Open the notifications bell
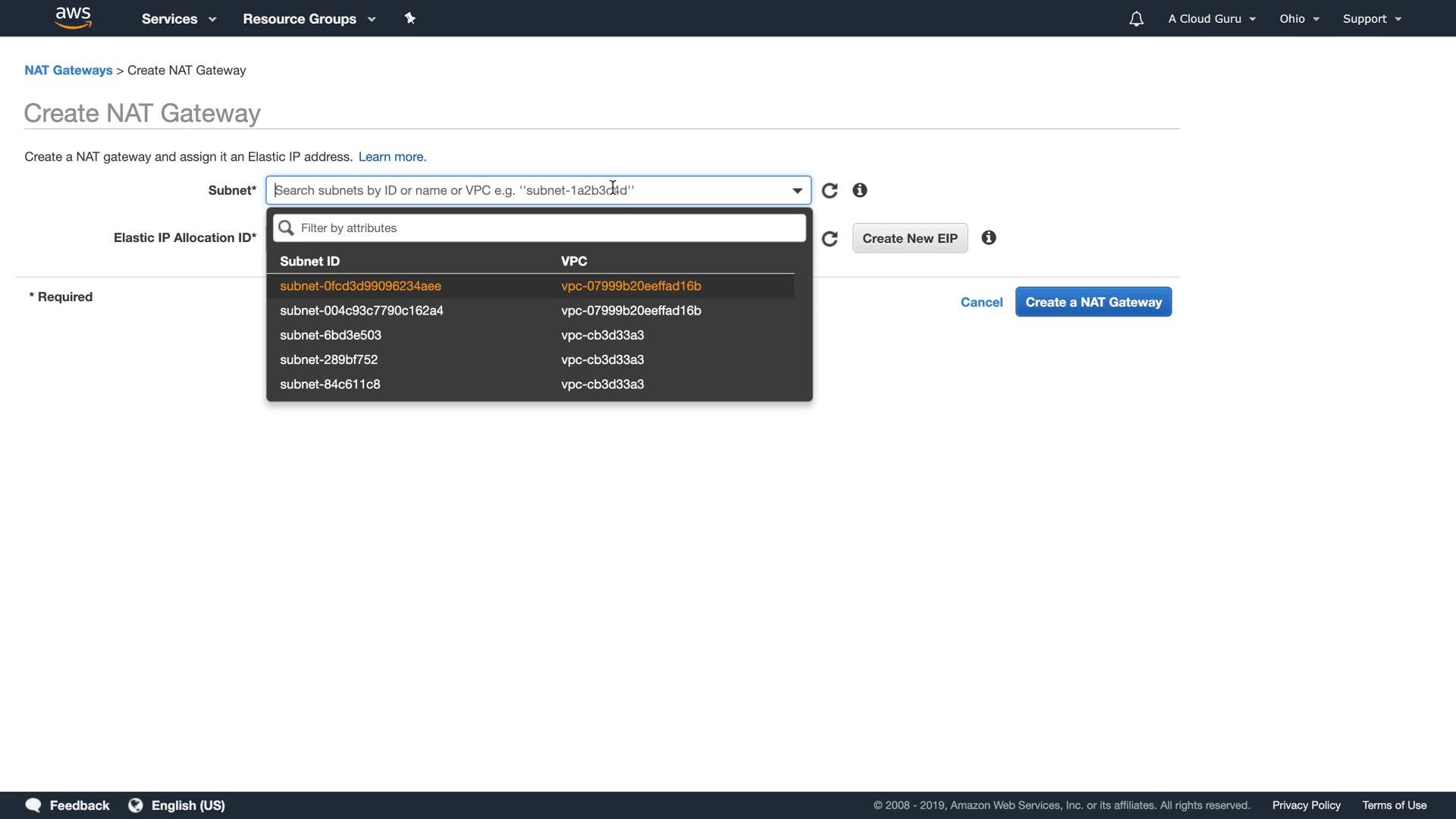 (x=1136, y=19)
